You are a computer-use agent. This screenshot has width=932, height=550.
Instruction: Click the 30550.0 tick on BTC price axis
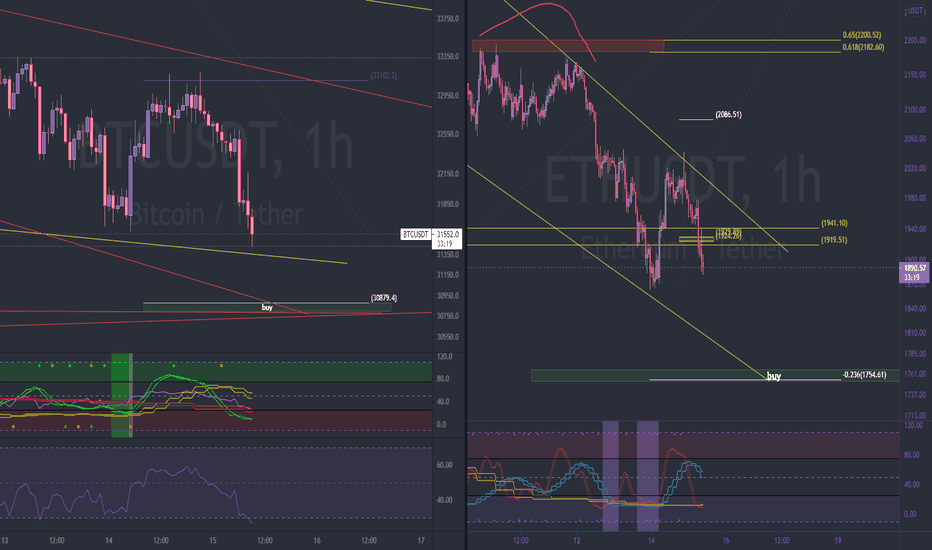point(447,337)
